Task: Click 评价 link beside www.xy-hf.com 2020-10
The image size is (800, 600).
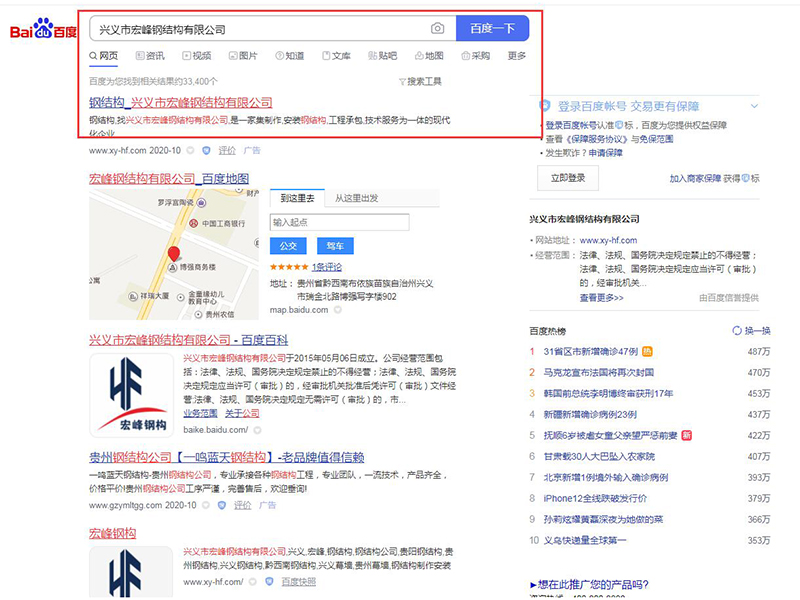Action: [227, 151]
